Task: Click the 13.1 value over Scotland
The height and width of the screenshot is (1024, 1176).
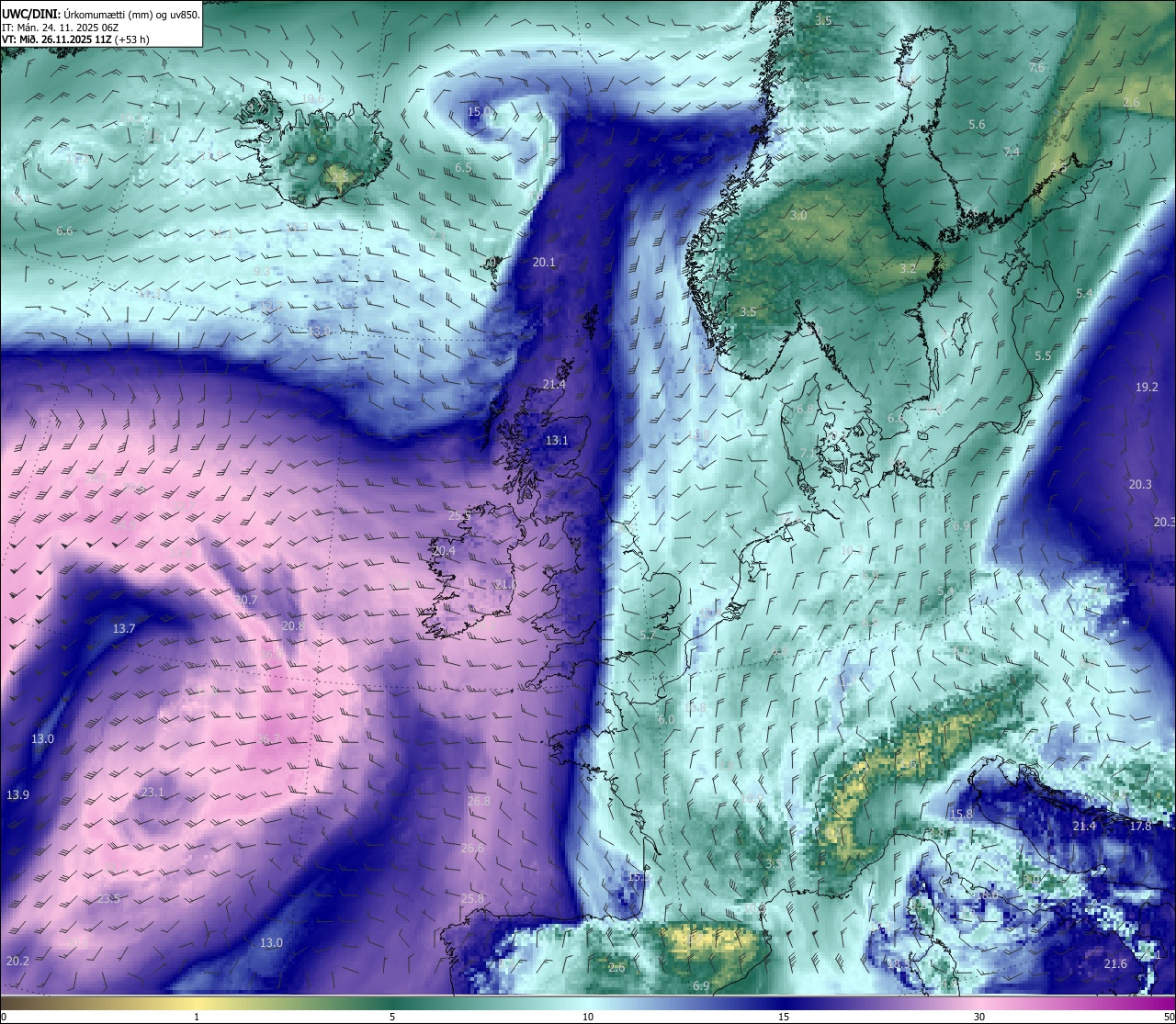Action: pyautogui.click(x=557, y=441)
